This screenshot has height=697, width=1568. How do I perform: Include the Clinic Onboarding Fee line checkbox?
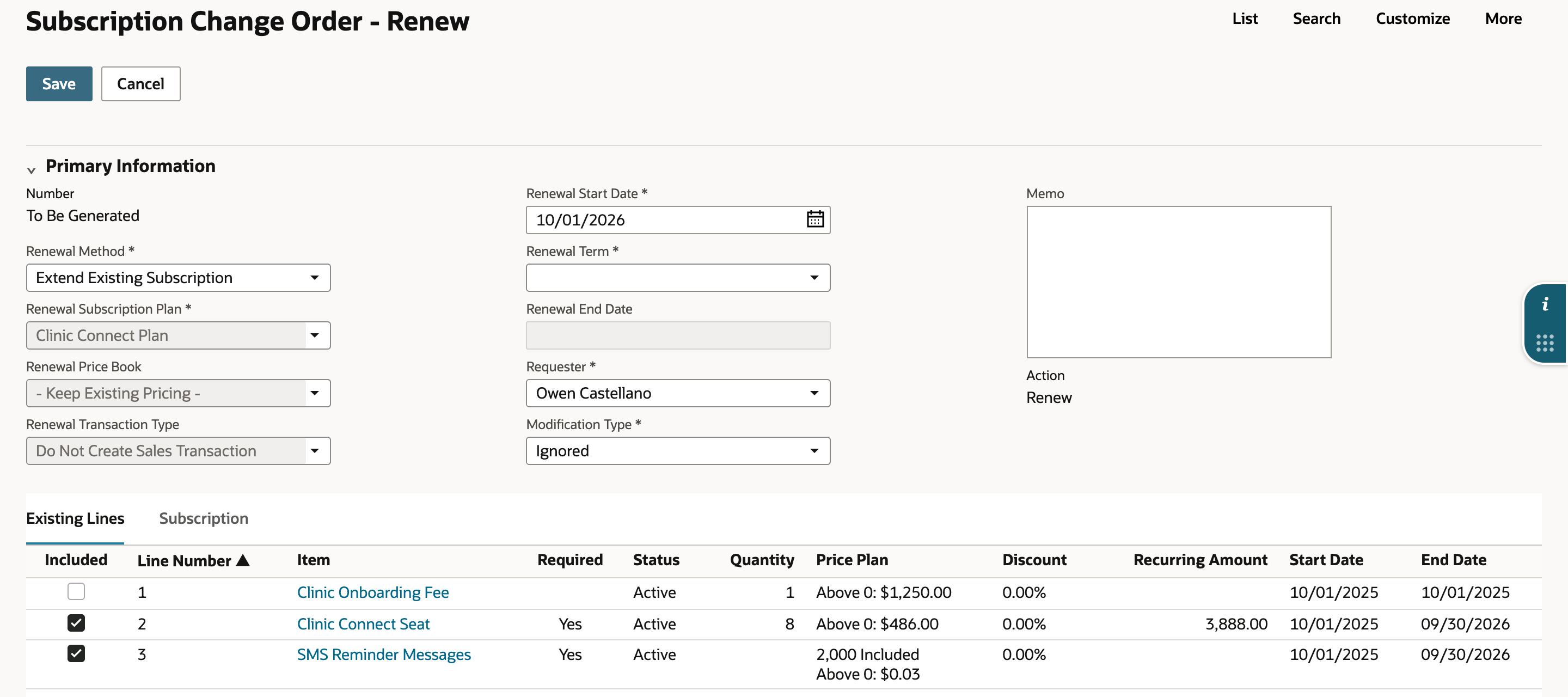[x=76, y=591]
